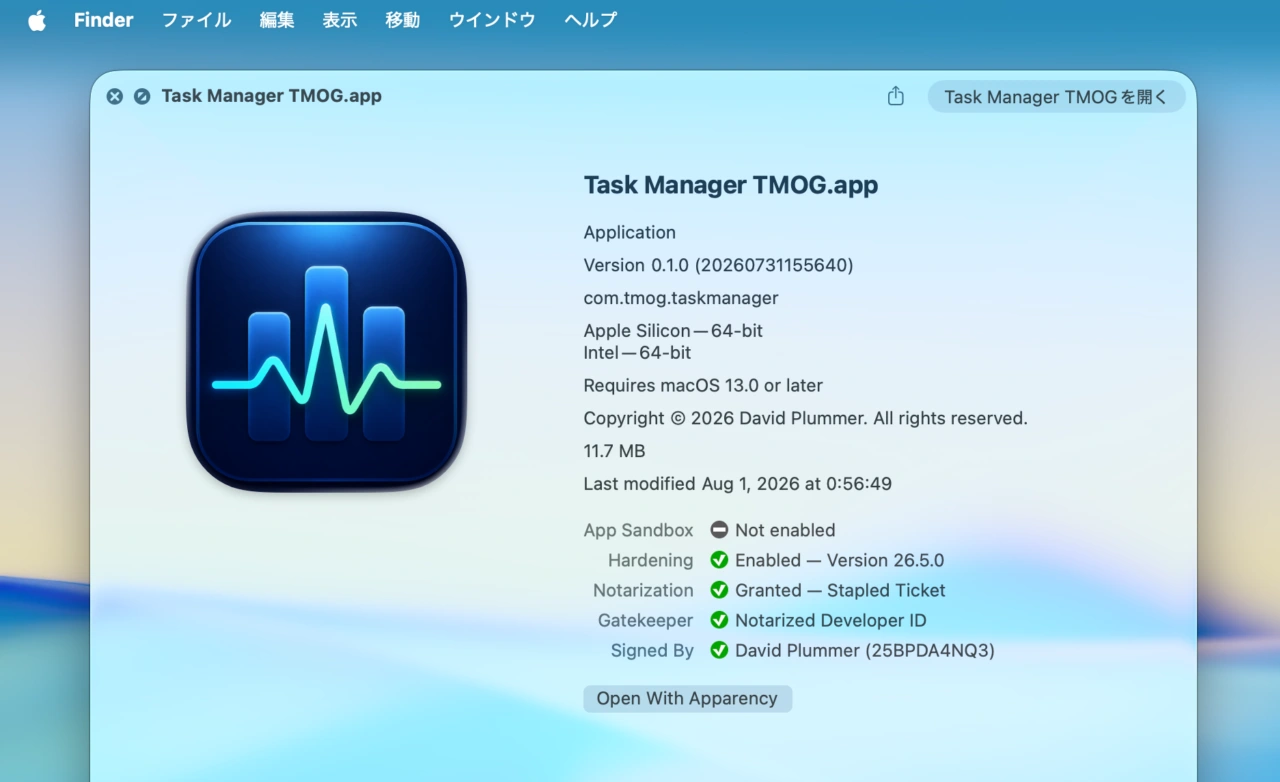This screenshot has width=1280, height=782.
Task: Click the Hardening label
Action: click(x=651, y=560)
